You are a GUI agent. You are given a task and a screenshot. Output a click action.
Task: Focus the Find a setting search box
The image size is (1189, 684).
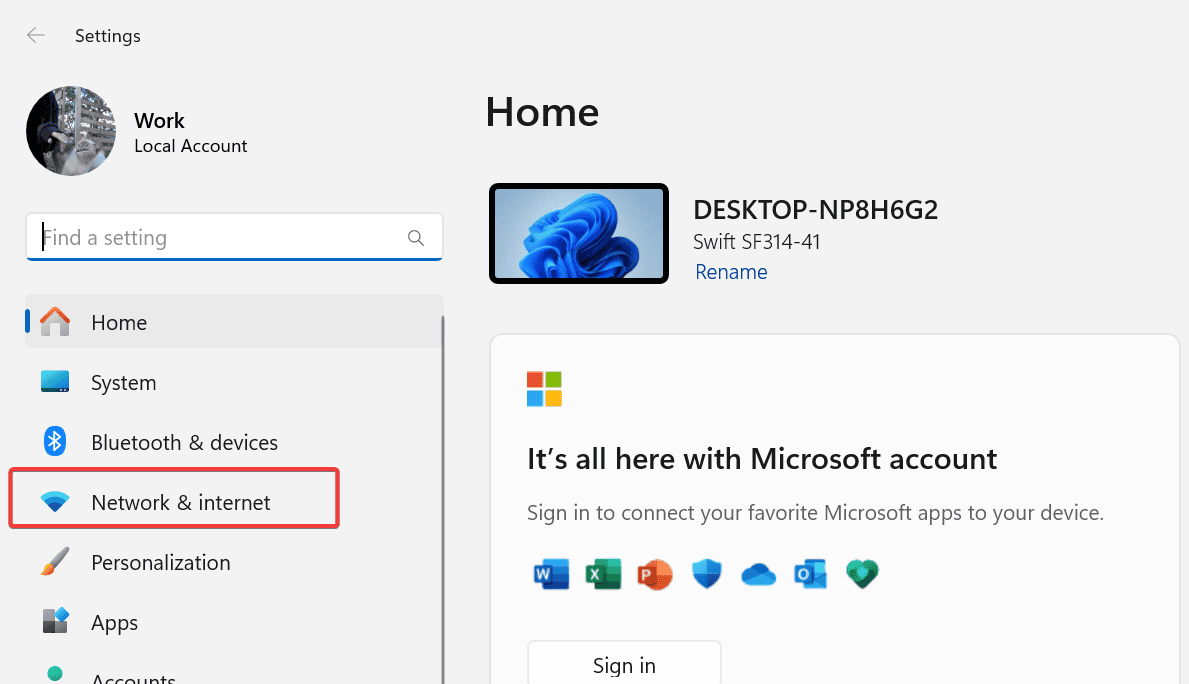point(234,237)
